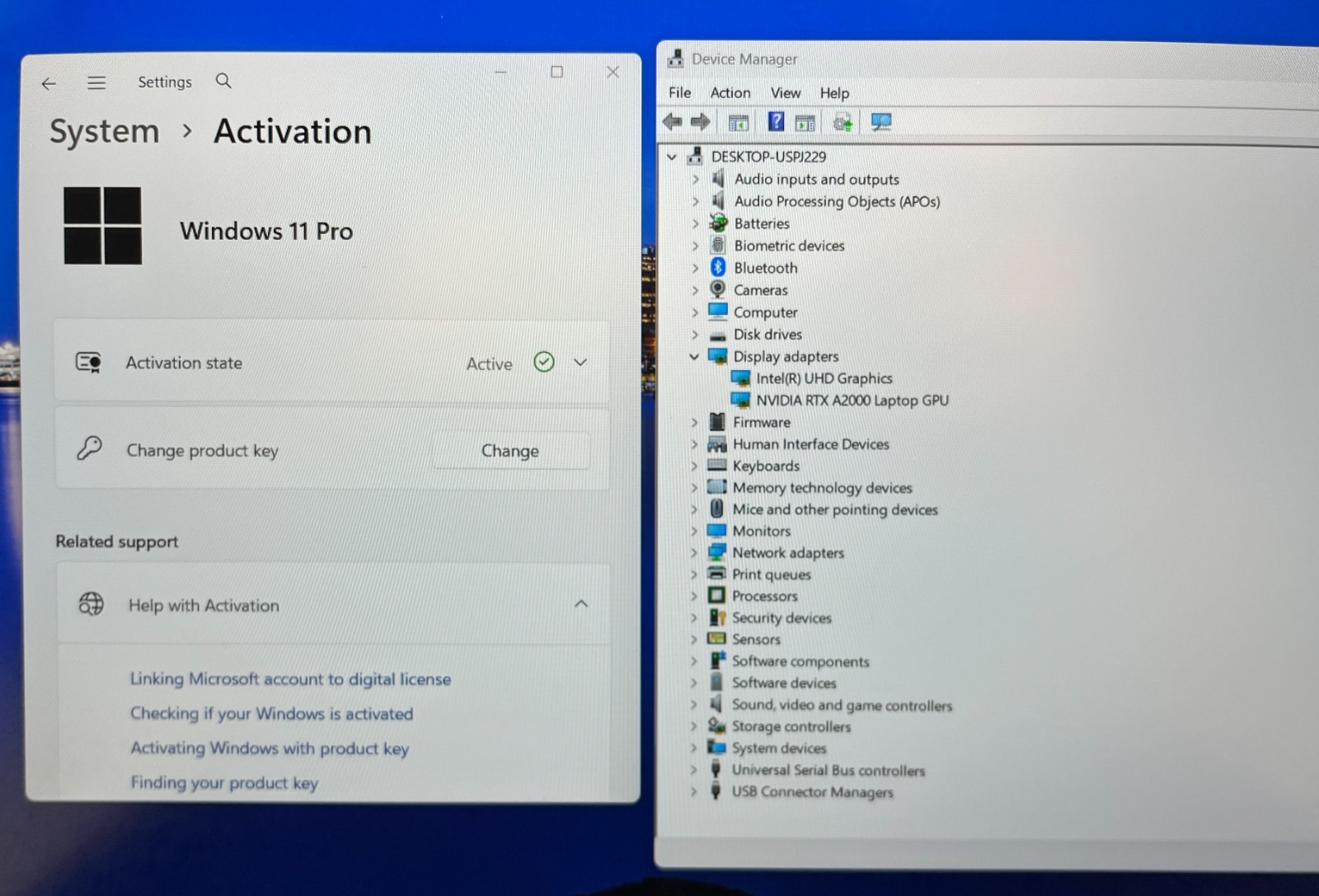Click the globe icon by Help with Activation
The width and height of the screenshot is (1319, 896).
[91, 603]
